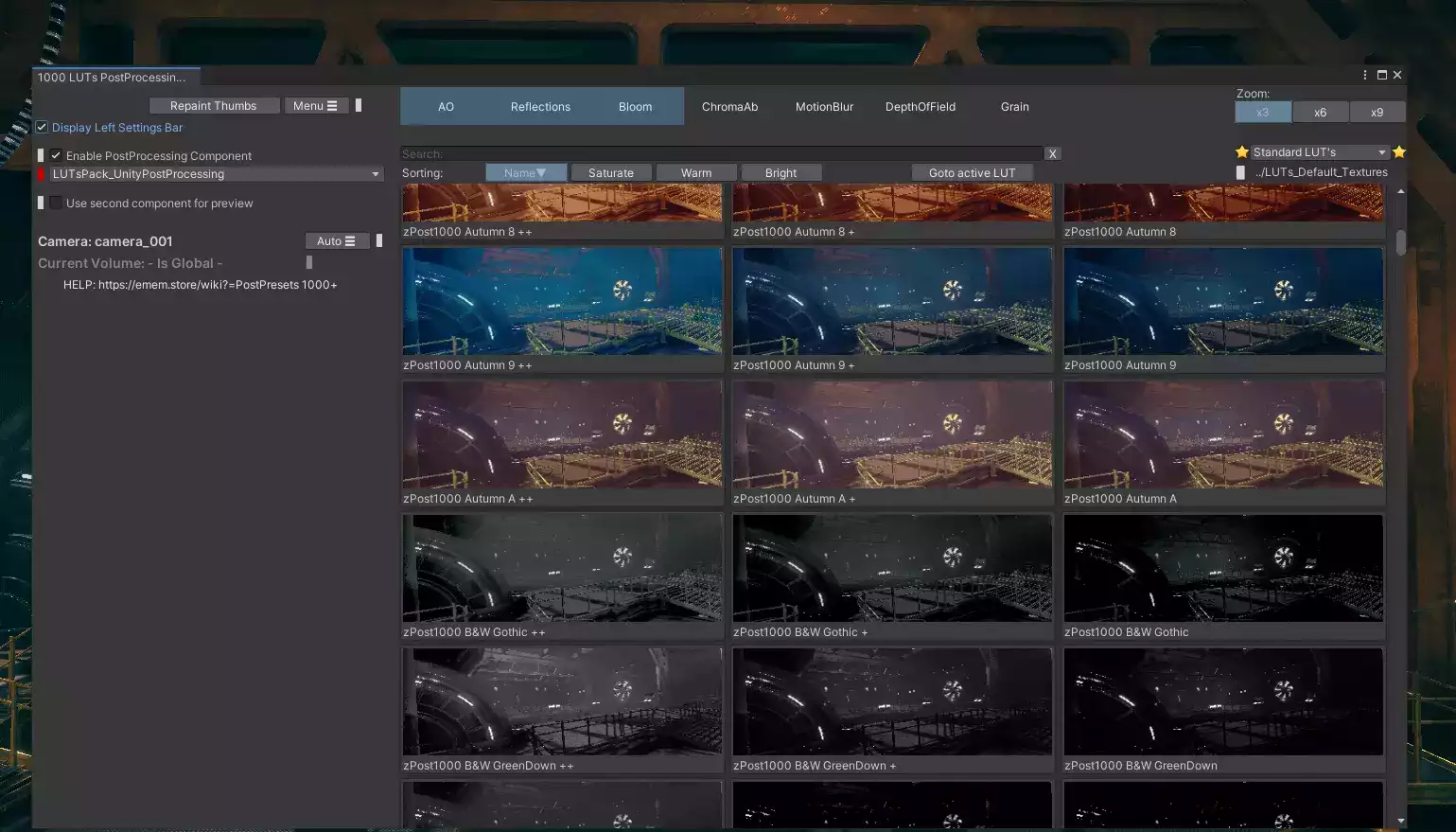Toggle the Display Left Settings Bar checkbox
The width and height of the screenshot is (1456, 832).
[42, 128]
